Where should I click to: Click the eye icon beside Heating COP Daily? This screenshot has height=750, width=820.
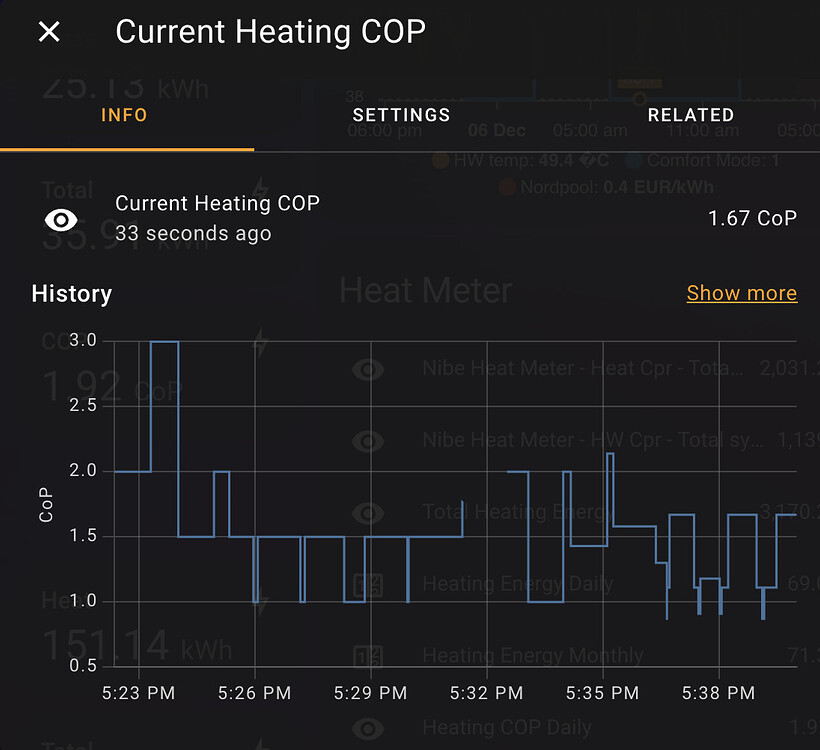click(368, 727)
